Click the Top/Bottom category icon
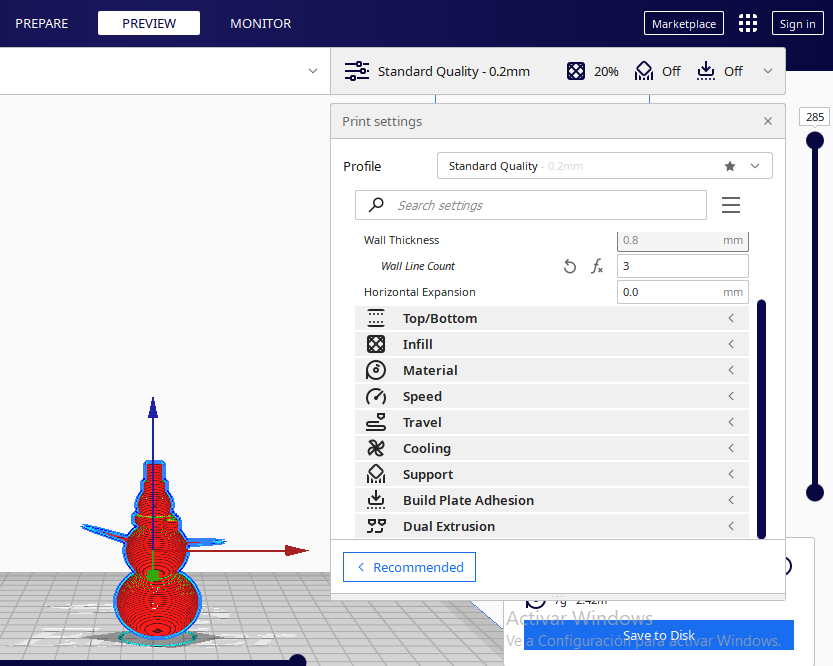The width and height of the screenshot is (833, 666). pos(376,318)
